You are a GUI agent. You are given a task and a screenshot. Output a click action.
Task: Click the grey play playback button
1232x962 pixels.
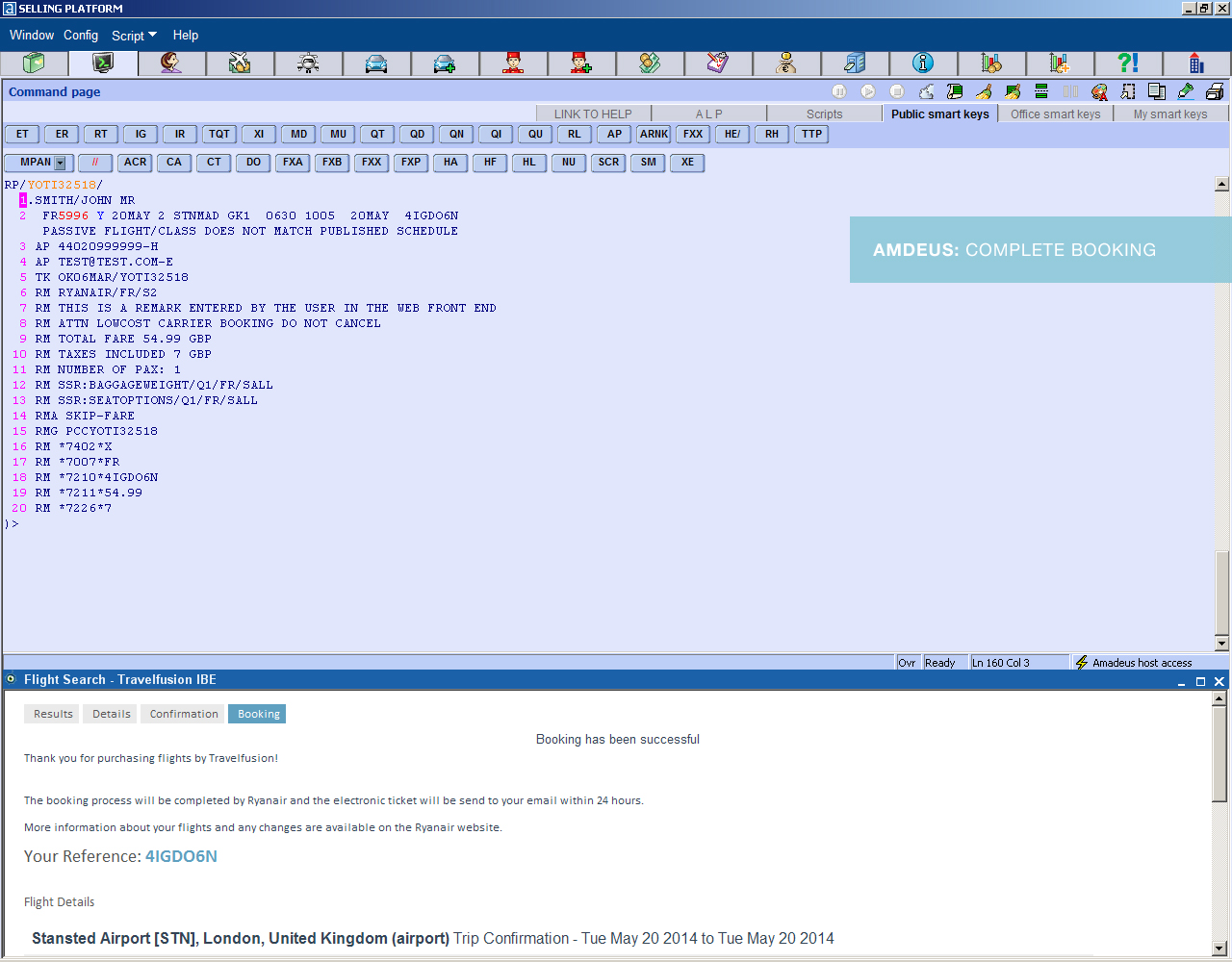click(868, 91)
